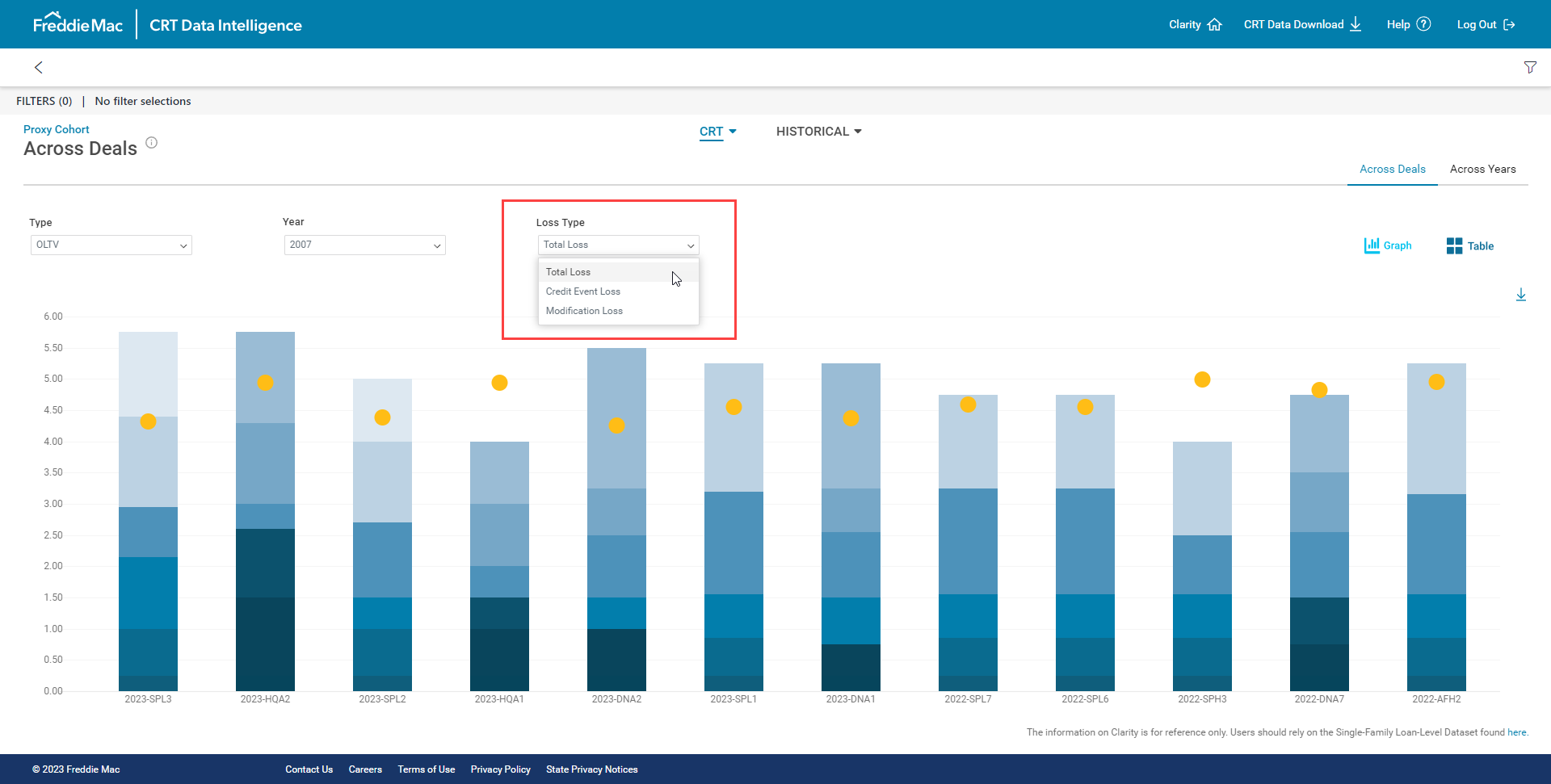Click the 2023-SPL2 bar

coord(382,535)
